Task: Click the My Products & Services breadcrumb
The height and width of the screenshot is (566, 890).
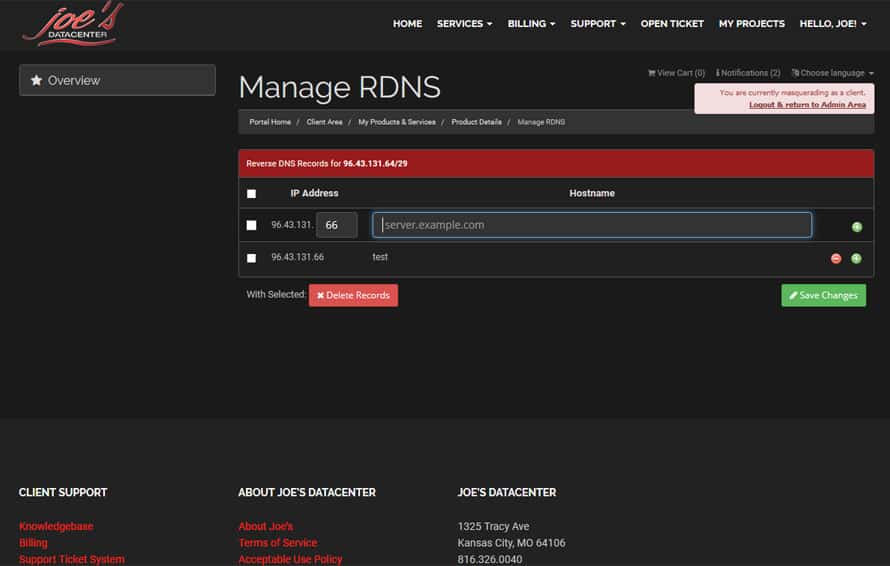Action: pyautogui.click(x=397, y=122)
